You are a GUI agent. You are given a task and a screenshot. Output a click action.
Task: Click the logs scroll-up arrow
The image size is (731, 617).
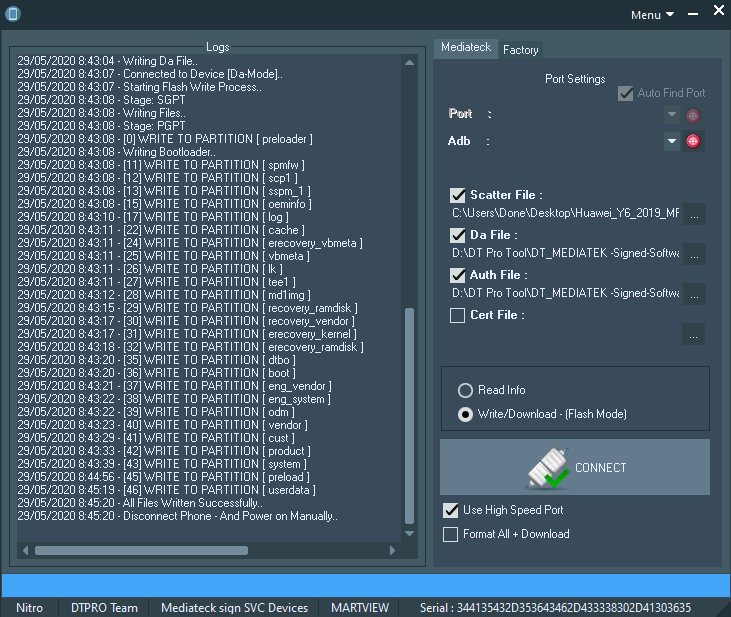pyautogui.click(x=409, y=63)
